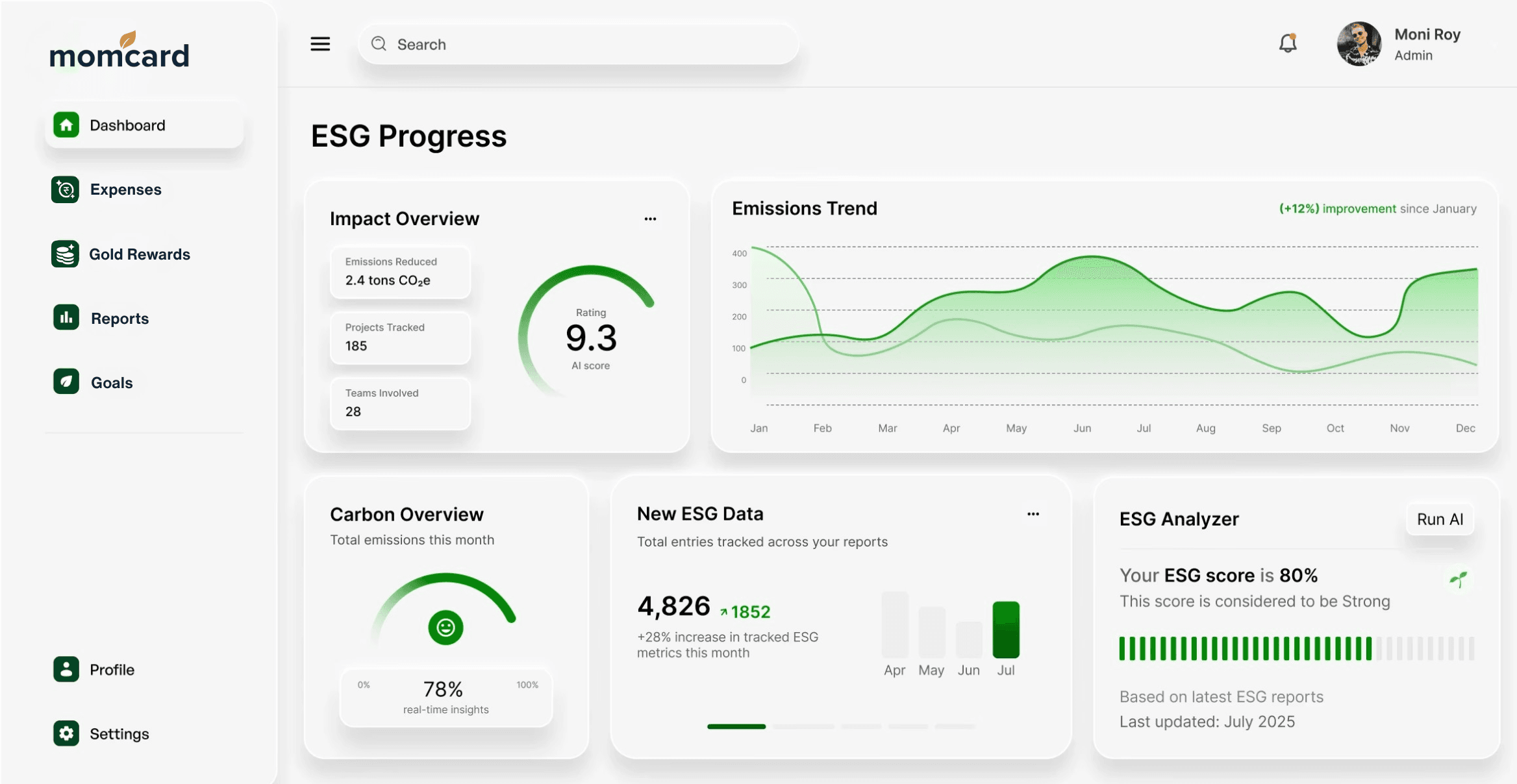Click the Admin role label
The height and width of the screenshot is (784, 1517).
[x=1413, y=55]
